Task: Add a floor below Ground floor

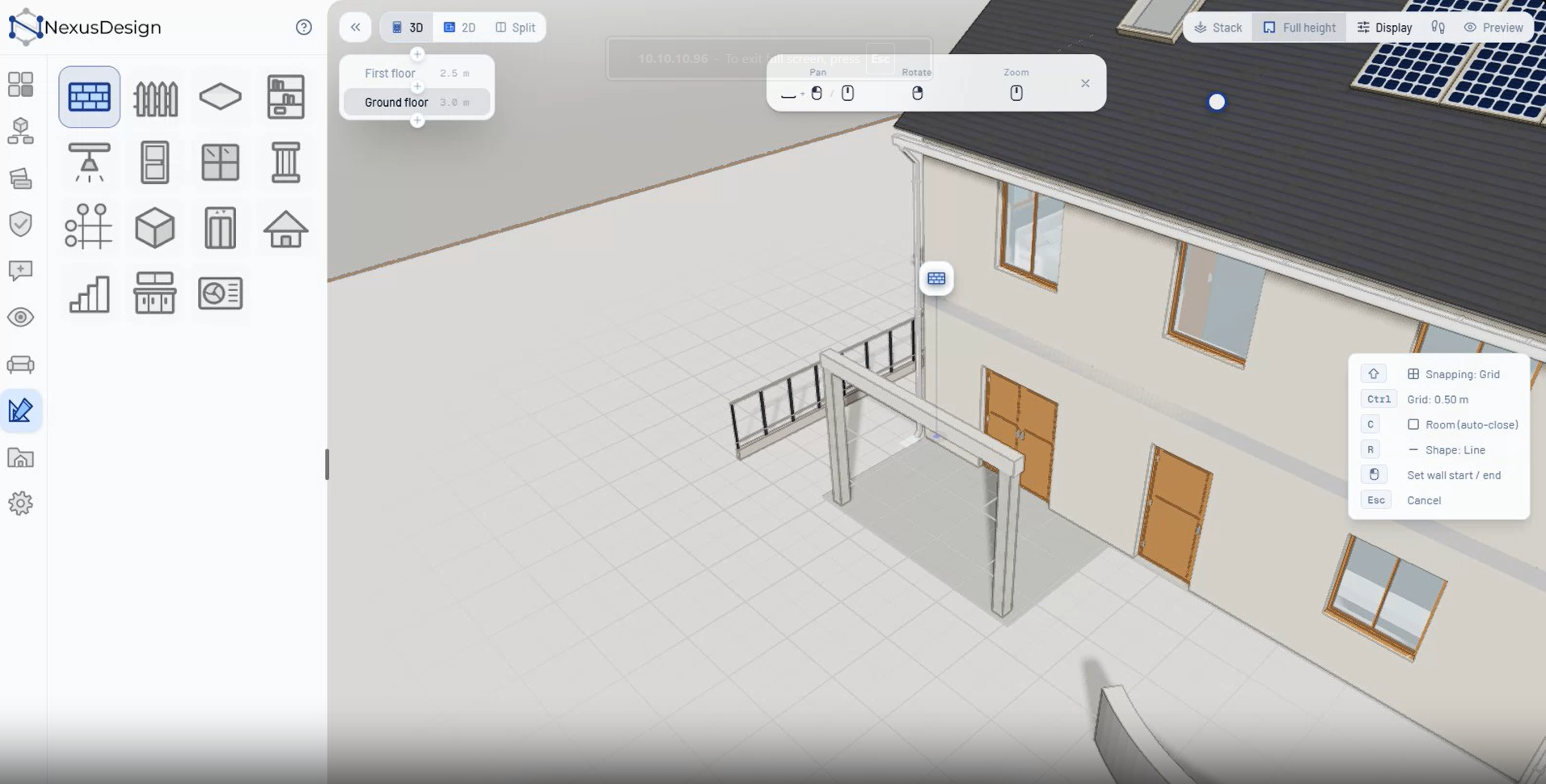Action: (417, 121)
